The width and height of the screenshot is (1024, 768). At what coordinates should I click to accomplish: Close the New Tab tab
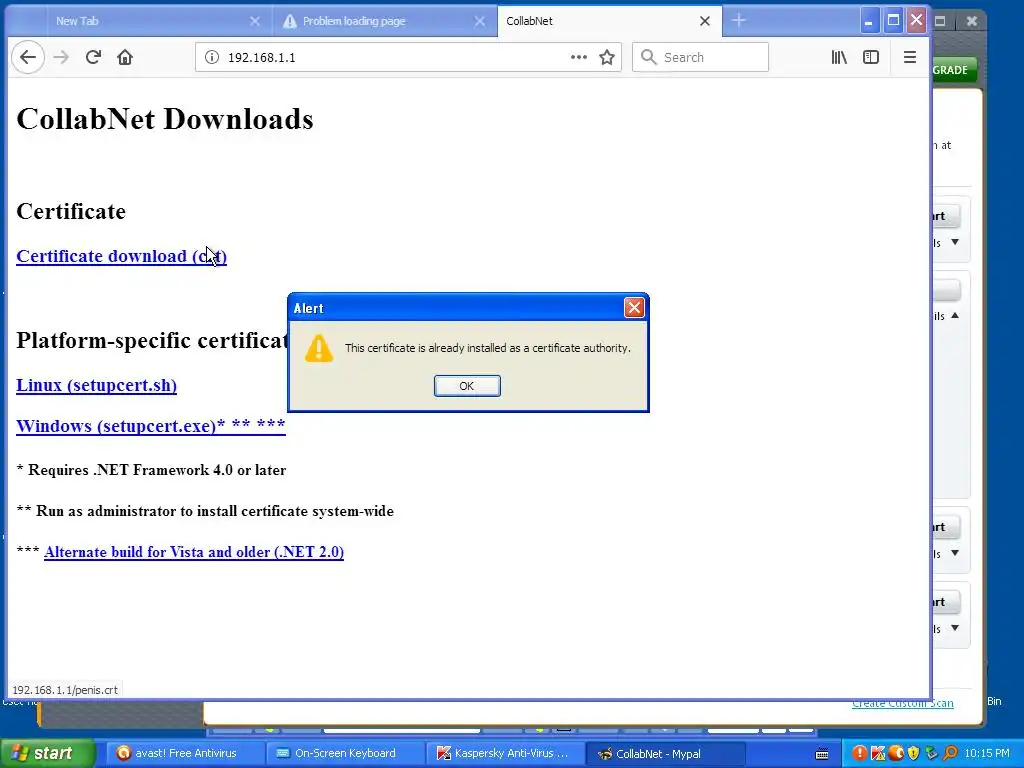tap(255, 21)
